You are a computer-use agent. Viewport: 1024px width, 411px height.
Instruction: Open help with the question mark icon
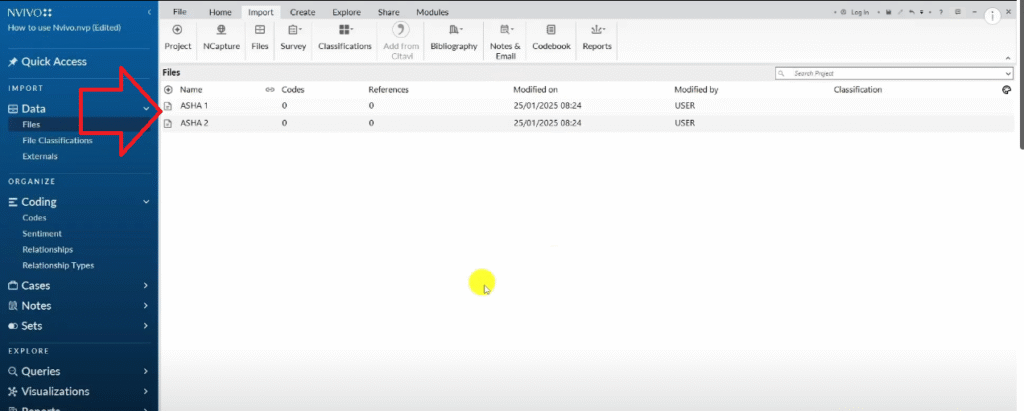941,12
